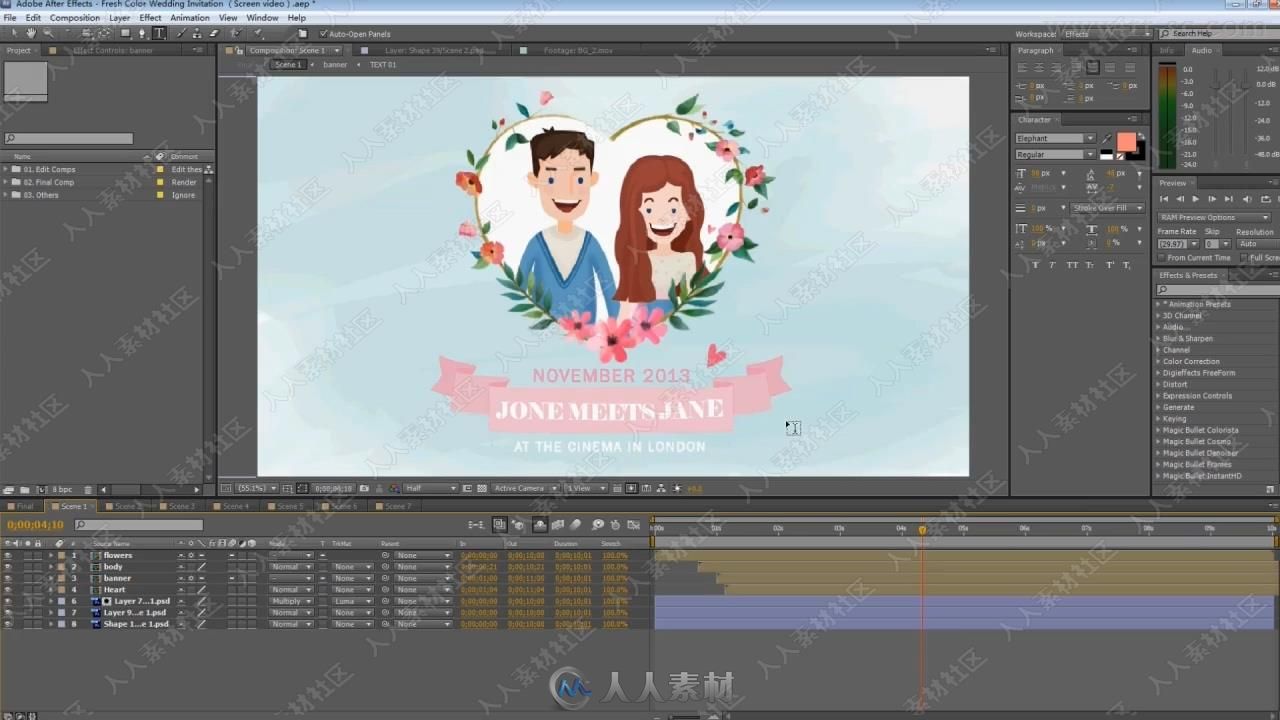Enable motion blur switch in timeline
Screen dimensions: 1280x720
[x=575, y=524]
